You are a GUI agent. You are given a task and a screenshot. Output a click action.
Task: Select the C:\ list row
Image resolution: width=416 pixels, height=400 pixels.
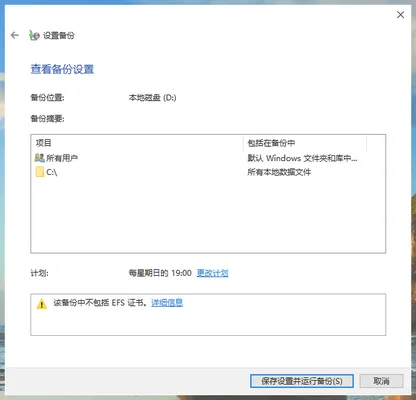208,172
